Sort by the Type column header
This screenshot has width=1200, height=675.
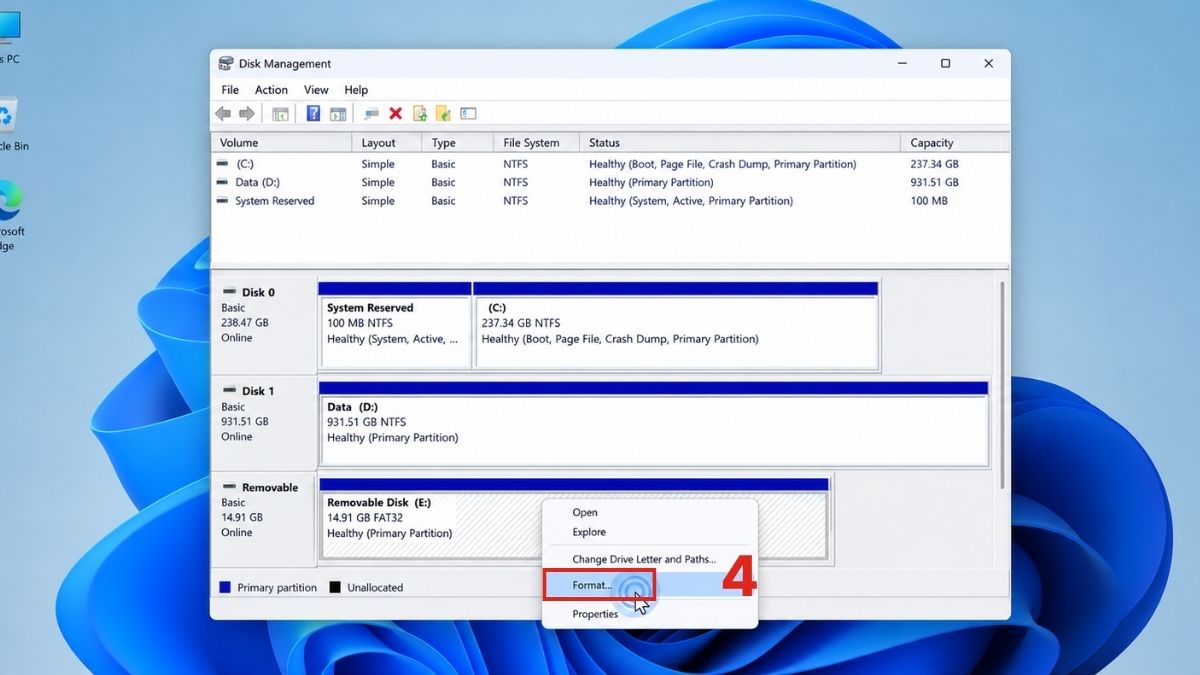(x=458, y=143)
